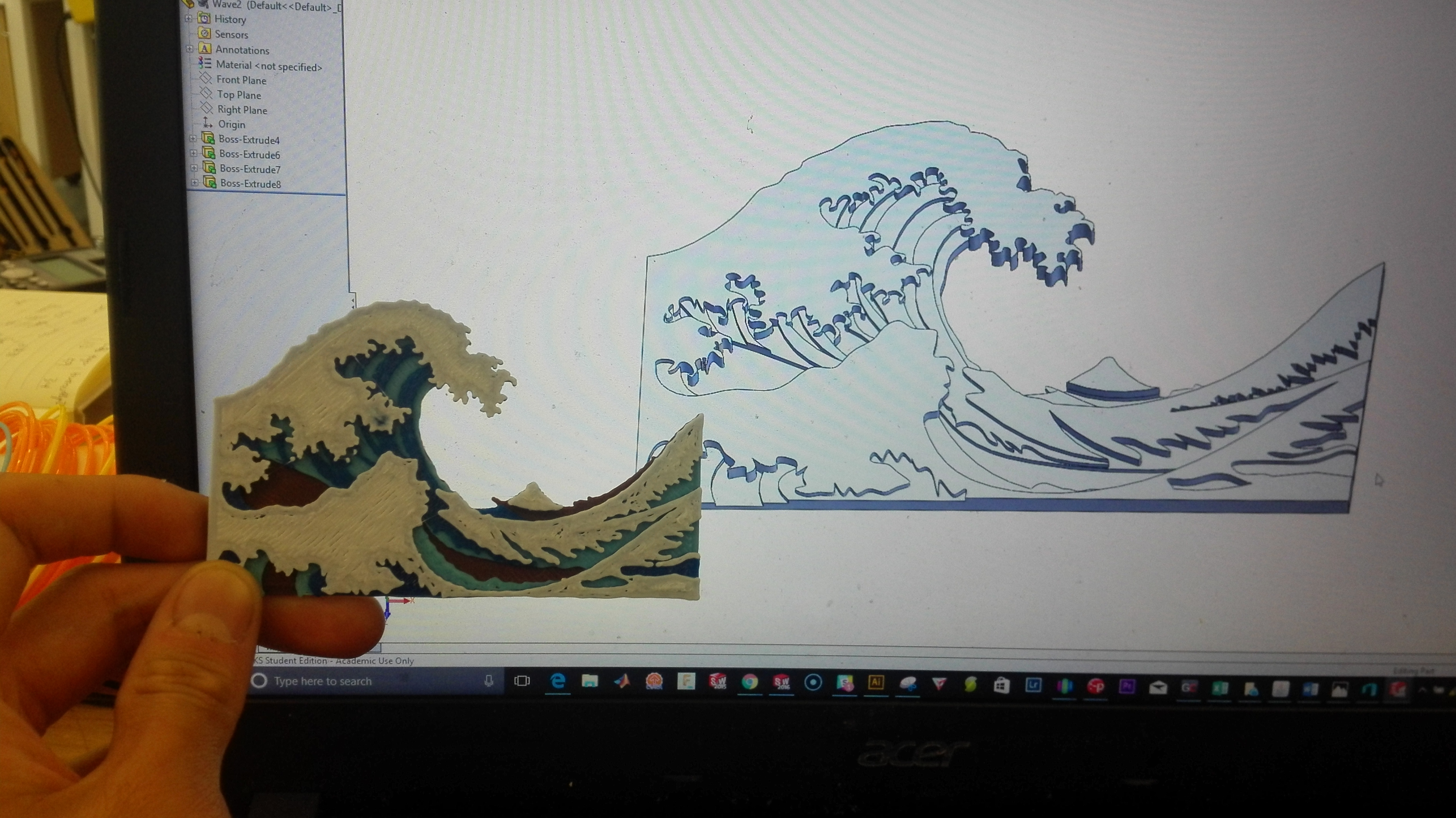Click the Top Plane icon
This screenshot has height=818, width=1456.
coord(207,93)
